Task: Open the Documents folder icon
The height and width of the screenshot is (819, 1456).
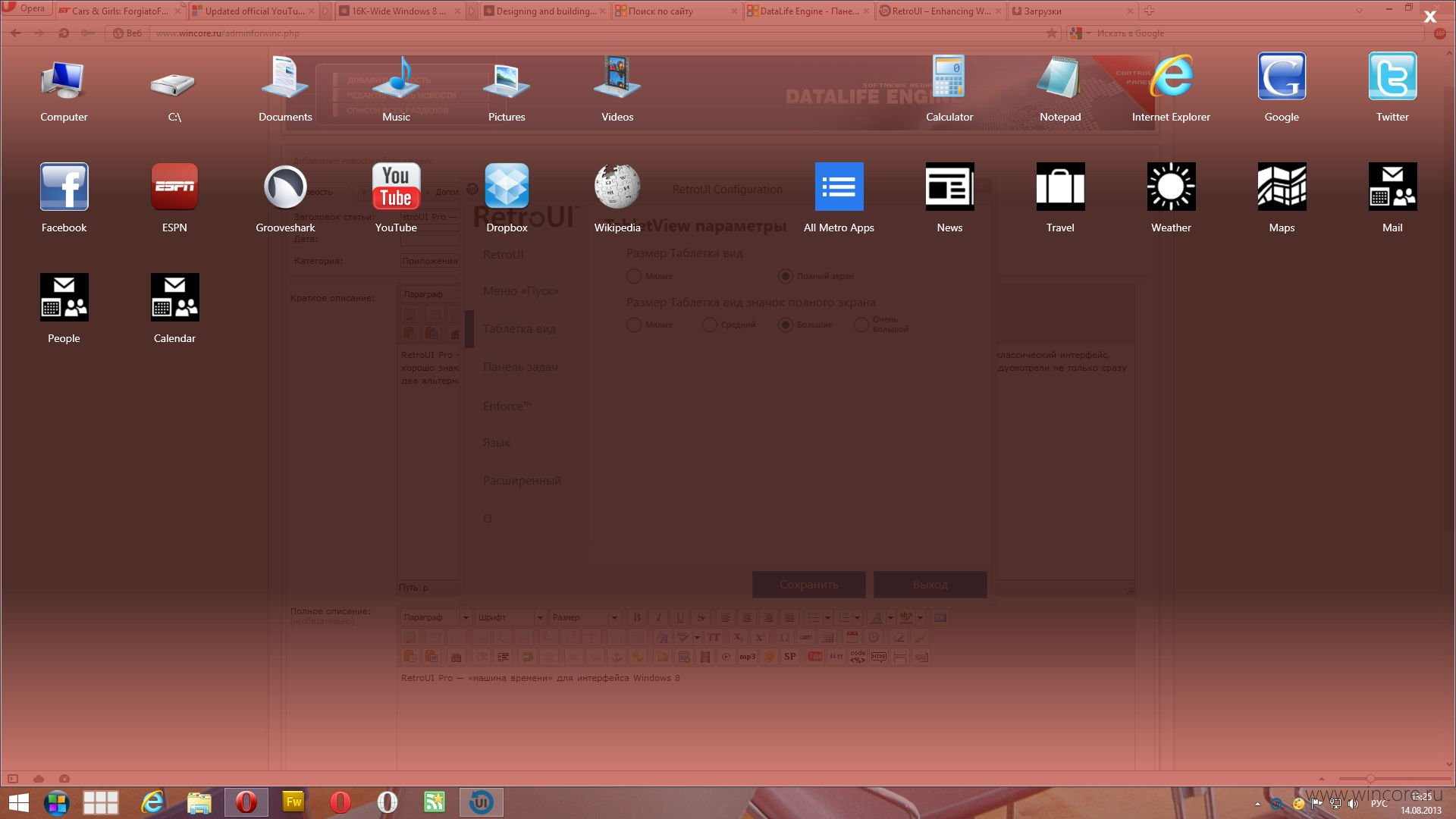Action: (285, 78)
